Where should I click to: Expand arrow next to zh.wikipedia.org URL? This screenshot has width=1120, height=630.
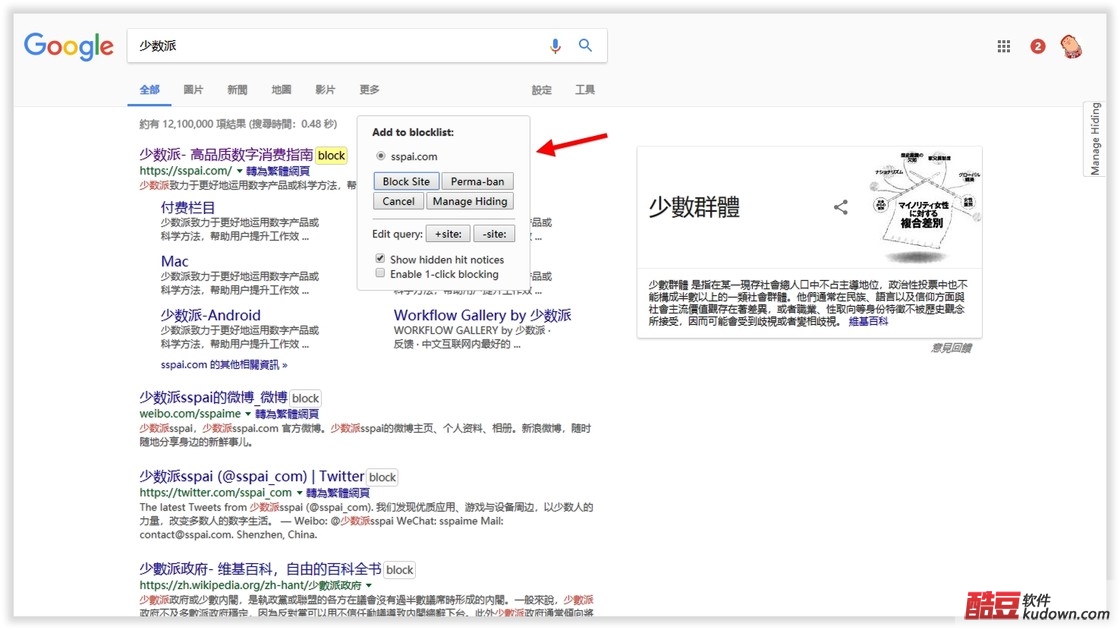(x=369, y=586)
